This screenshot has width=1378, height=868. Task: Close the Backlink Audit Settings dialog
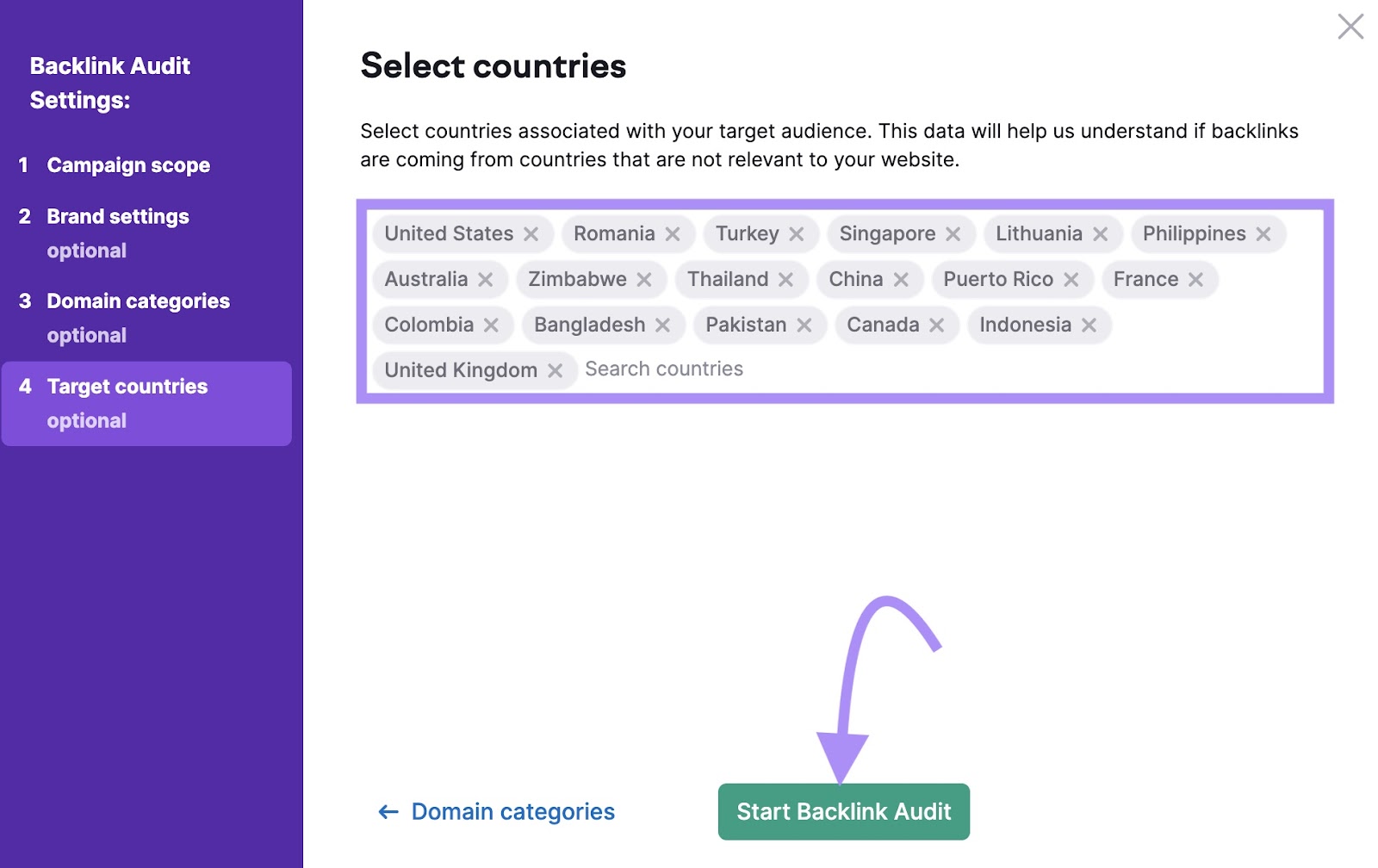coord(1351,27)
